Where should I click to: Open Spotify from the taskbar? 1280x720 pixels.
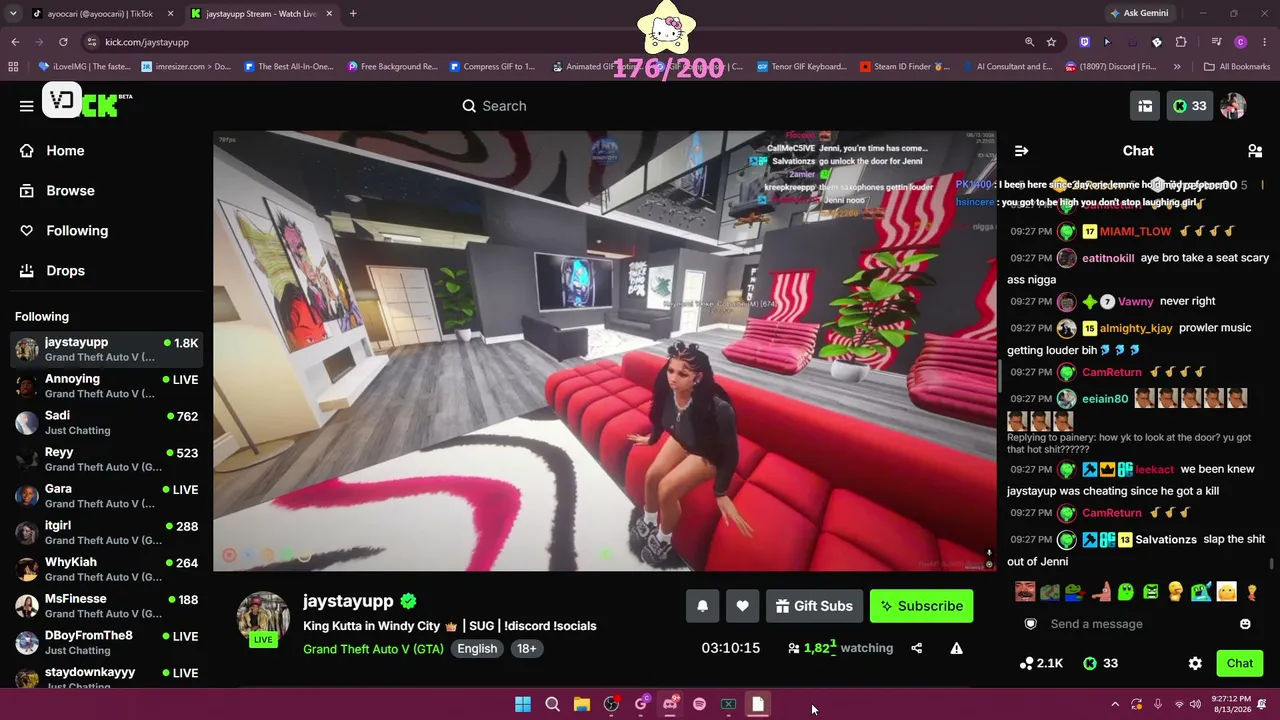click(699, 704)
